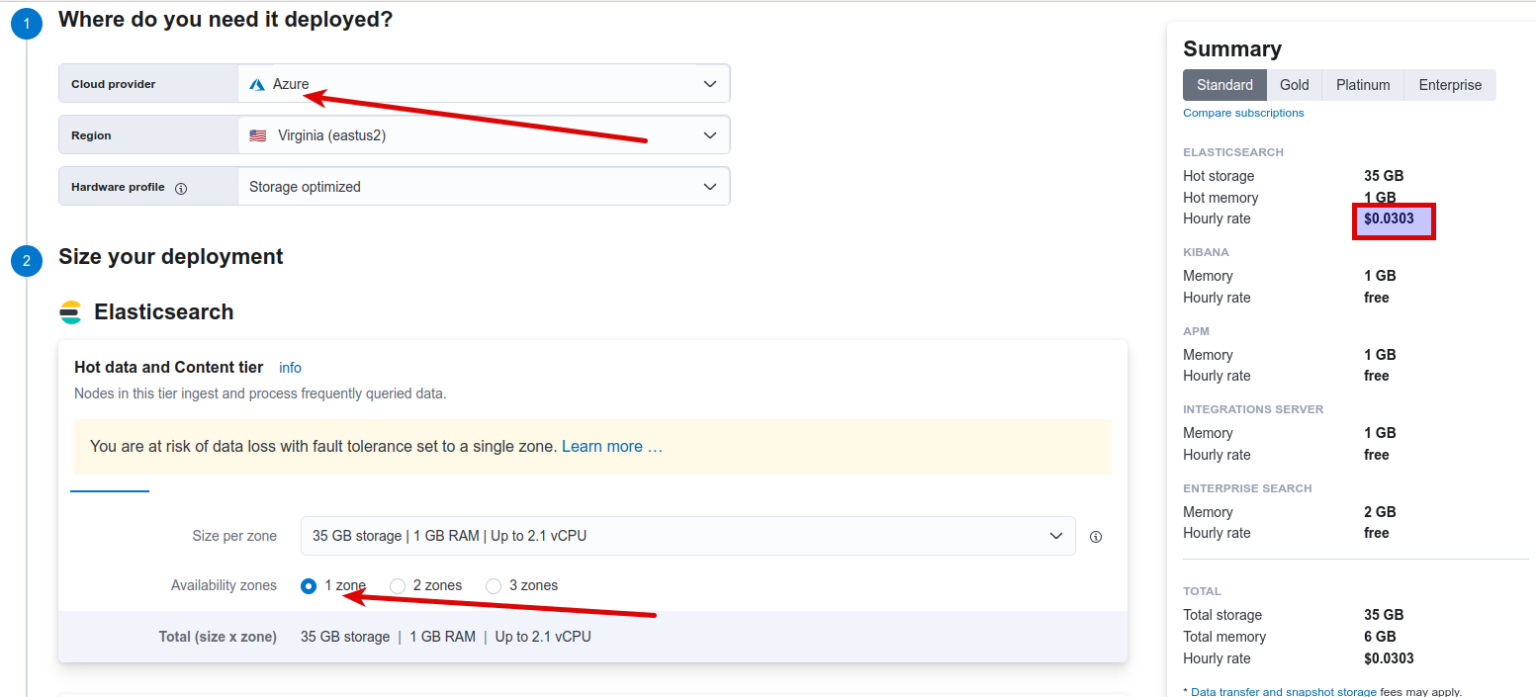Click the US flag icon beside Virginia region
The height and width of the screenshot is (697, 1536).
click(259, 134)
